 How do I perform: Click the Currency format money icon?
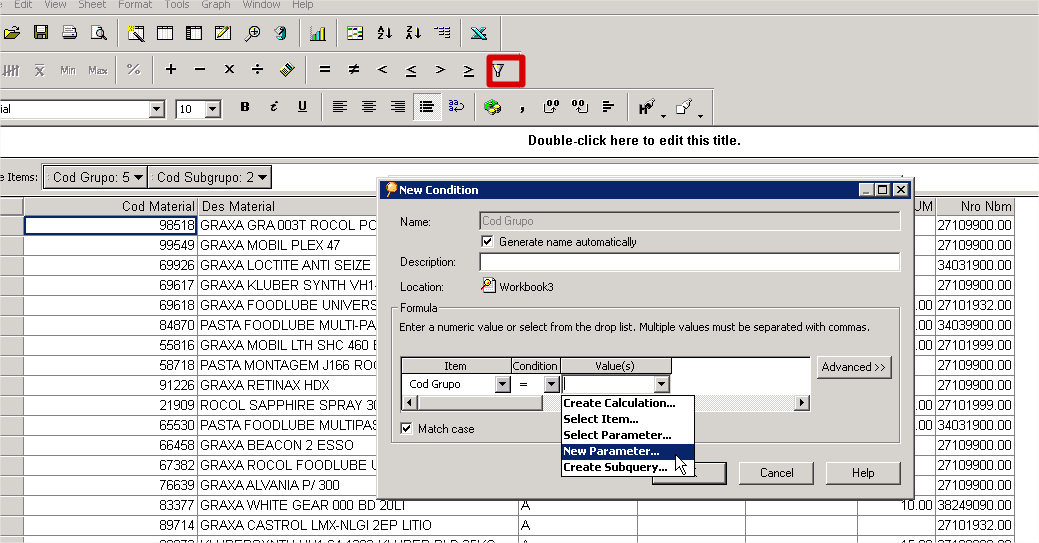point(492,107)
